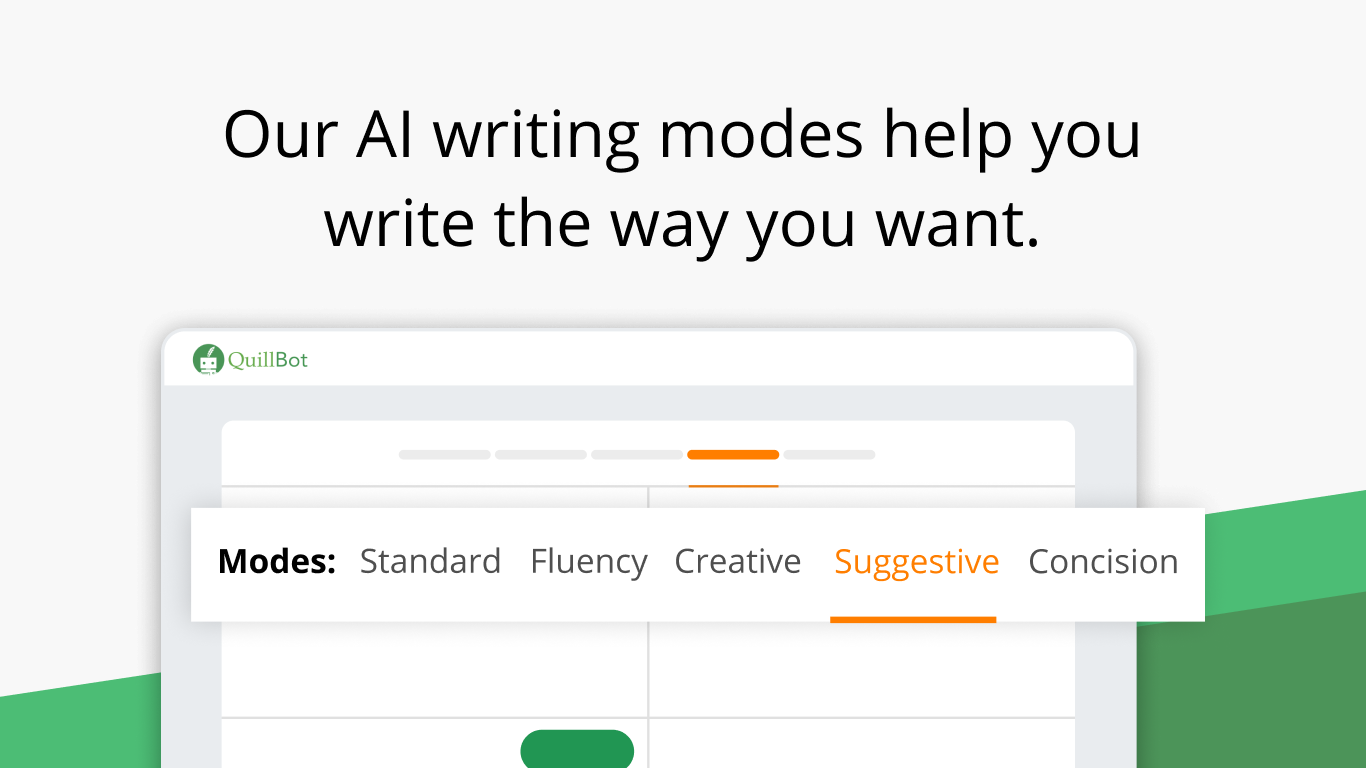1366x768 pixels.
Task: Click the empty right output pane
Action: click(x=862, y=668)
